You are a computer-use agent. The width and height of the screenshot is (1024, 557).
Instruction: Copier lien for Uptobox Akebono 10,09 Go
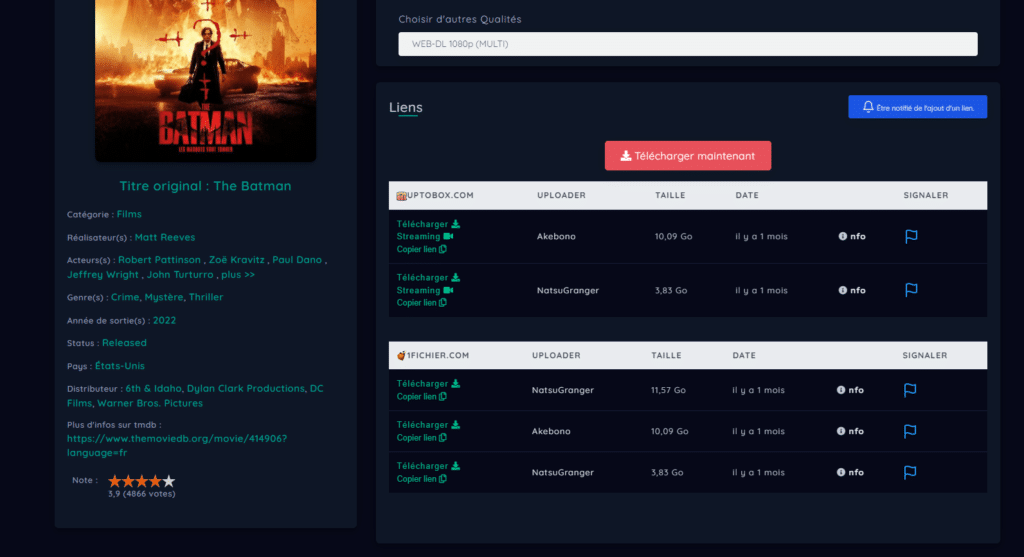421,249
